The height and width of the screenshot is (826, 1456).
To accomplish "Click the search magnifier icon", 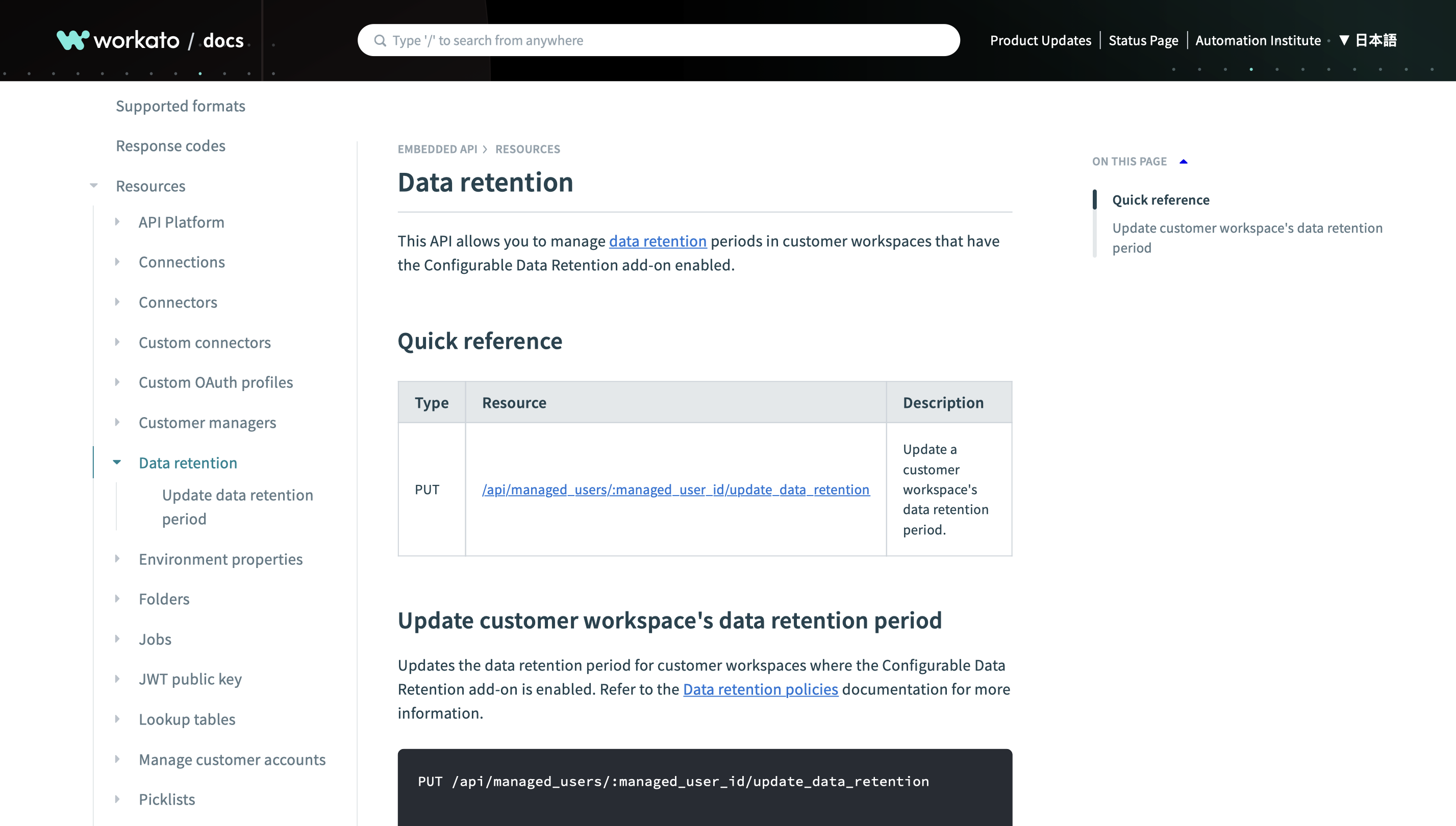I will pyautogui.click(x=380, y=40).
